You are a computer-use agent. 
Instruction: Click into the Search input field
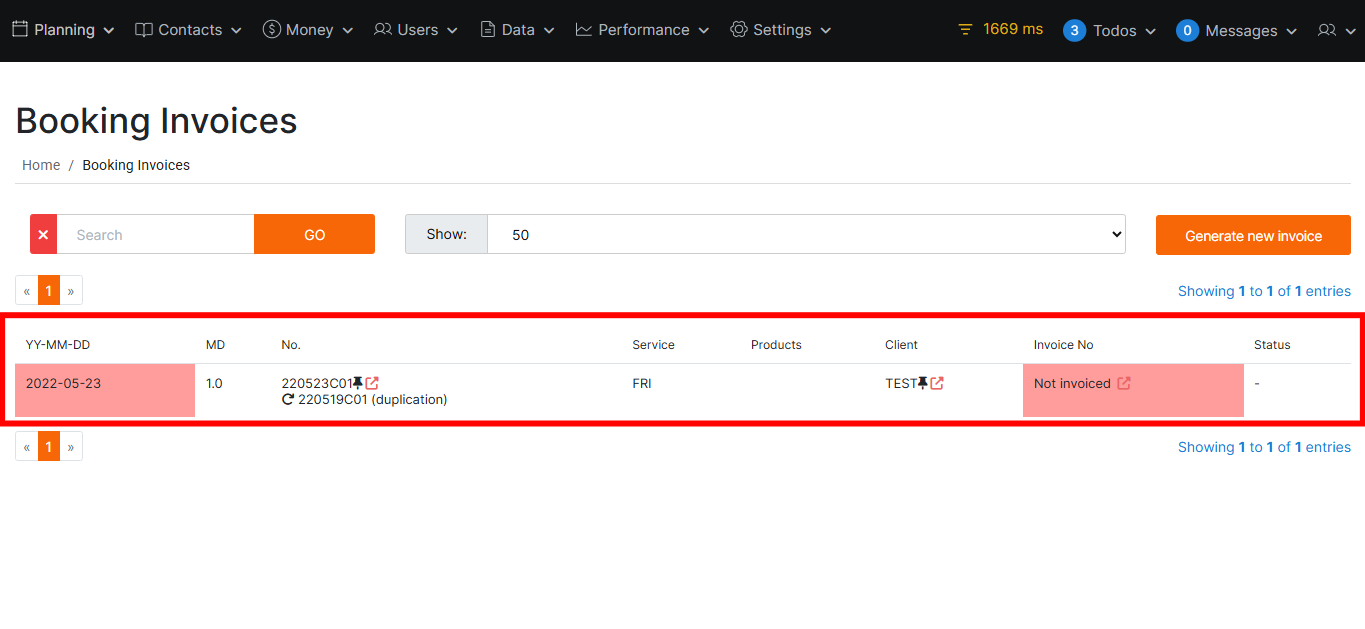(x=155, y=234)
